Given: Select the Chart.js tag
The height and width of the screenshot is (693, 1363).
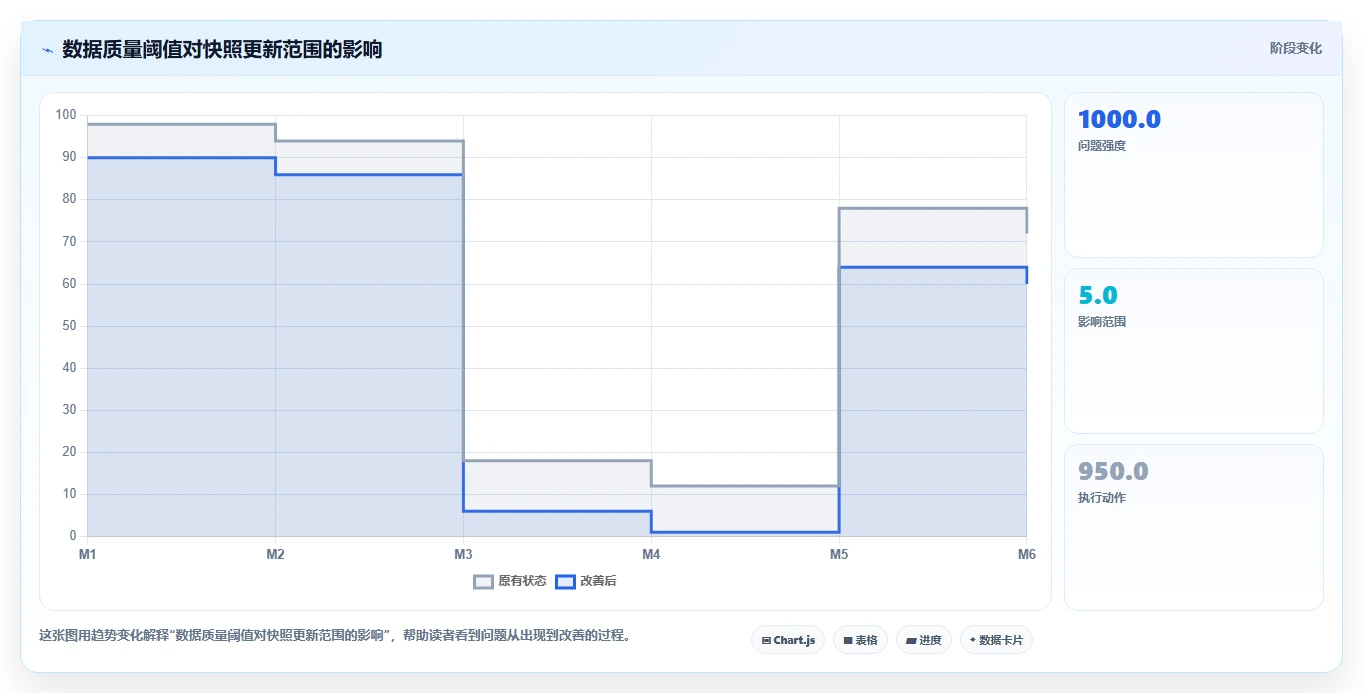Looking at the screenshot, I should 788,640.
